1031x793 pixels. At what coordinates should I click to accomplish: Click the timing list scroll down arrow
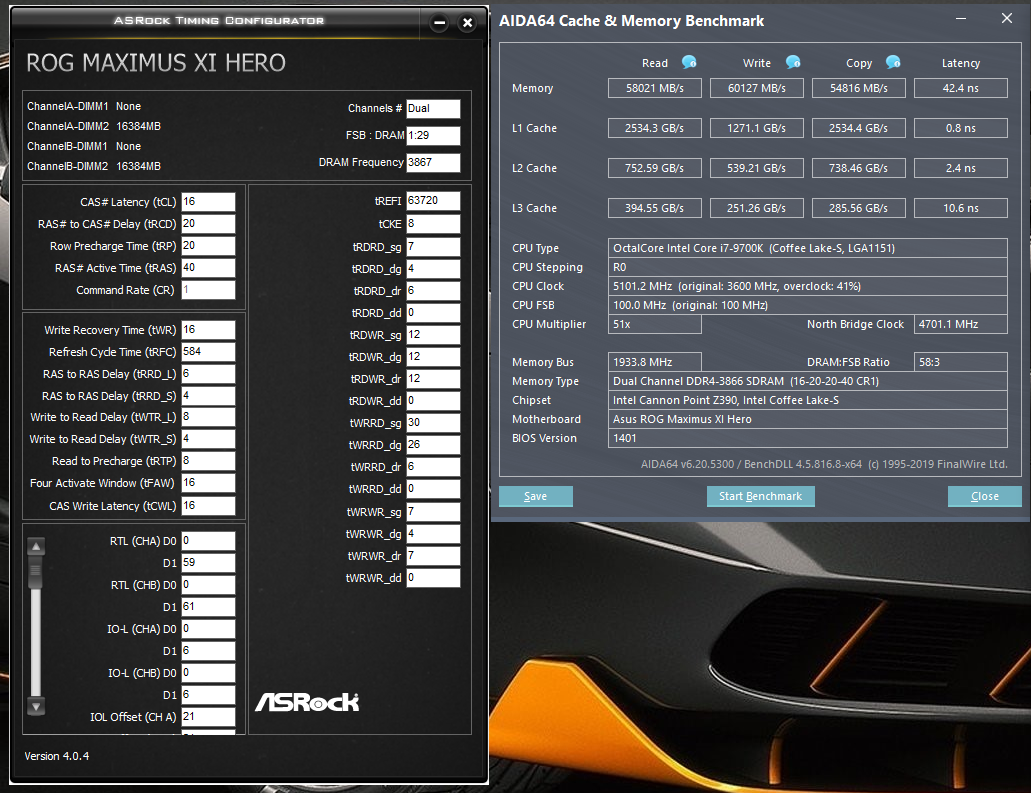click(x=36, y=707)
